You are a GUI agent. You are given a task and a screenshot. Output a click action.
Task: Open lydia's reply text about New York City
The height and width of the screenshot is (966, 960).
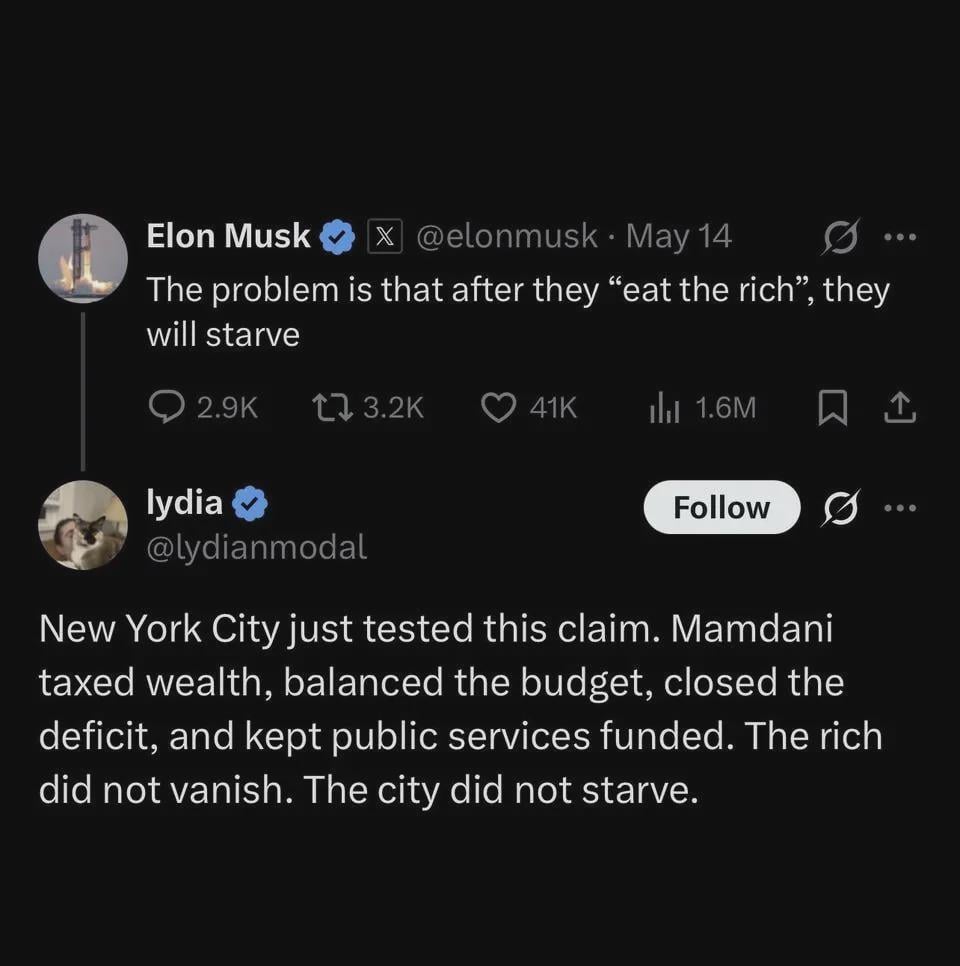point(461,708)
